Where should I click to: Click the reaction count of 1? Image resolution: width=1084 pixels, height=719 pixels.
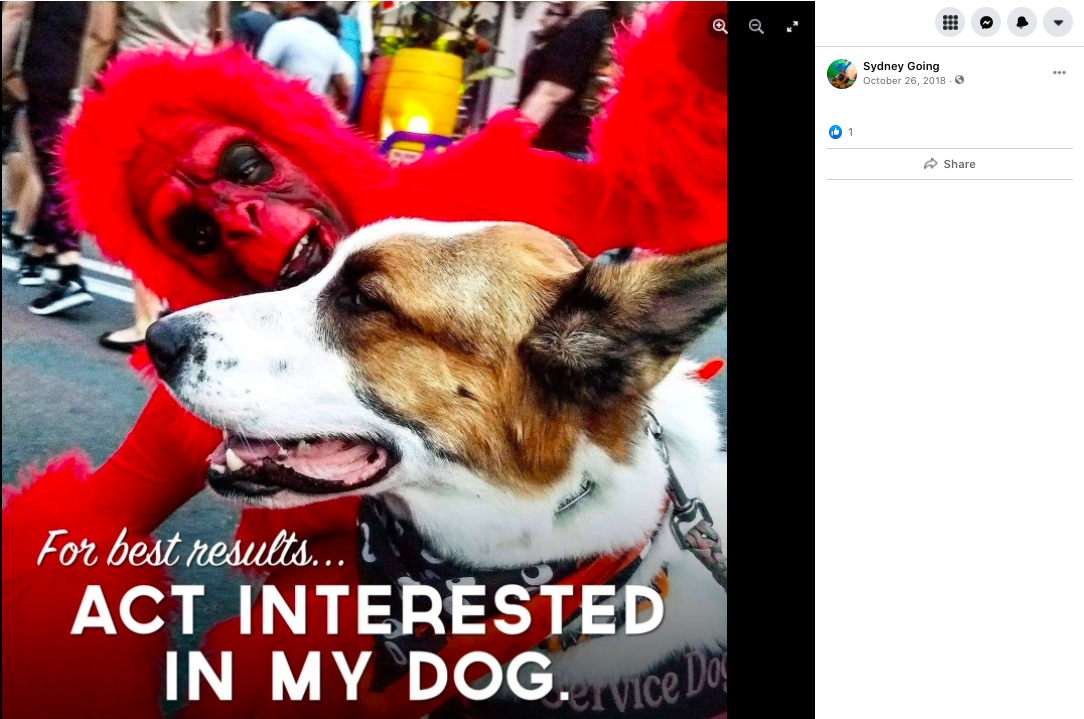[x=850, y=132]
